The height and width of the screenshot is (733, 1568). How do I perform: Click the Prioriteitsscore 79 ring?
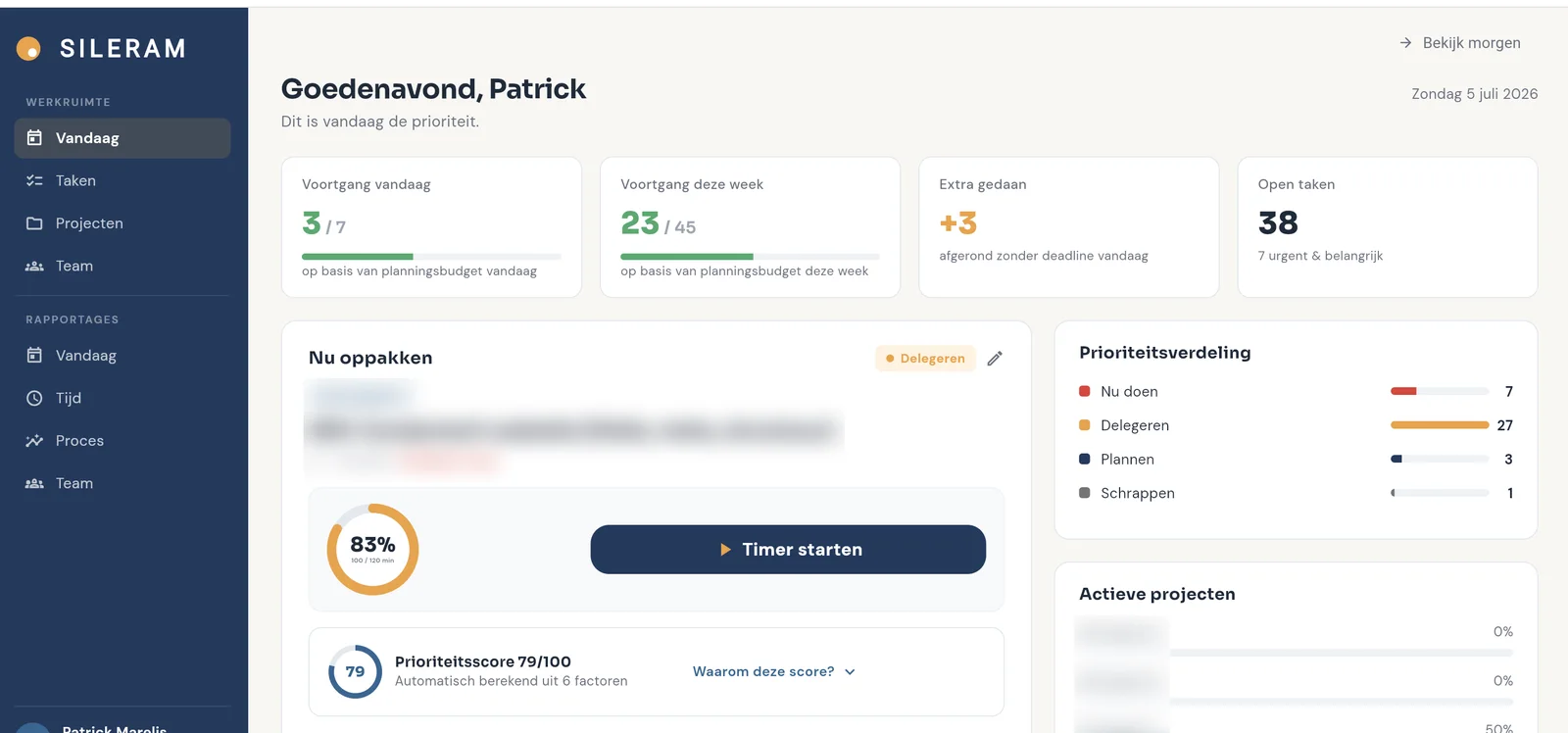pyautogui.click(x=355, y=672)
